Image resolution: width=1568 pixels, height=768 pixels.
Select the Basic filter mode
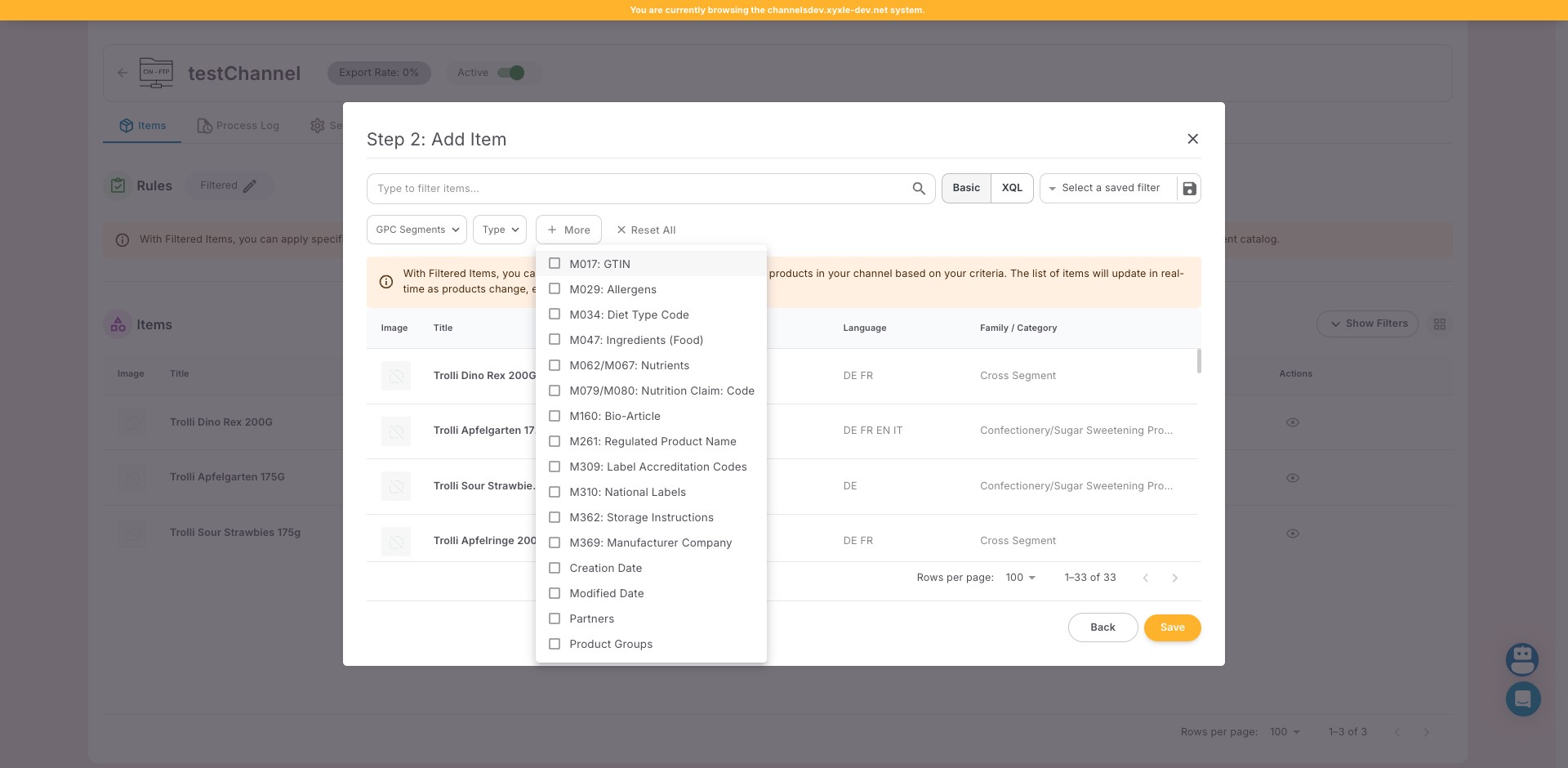[966, 188]
